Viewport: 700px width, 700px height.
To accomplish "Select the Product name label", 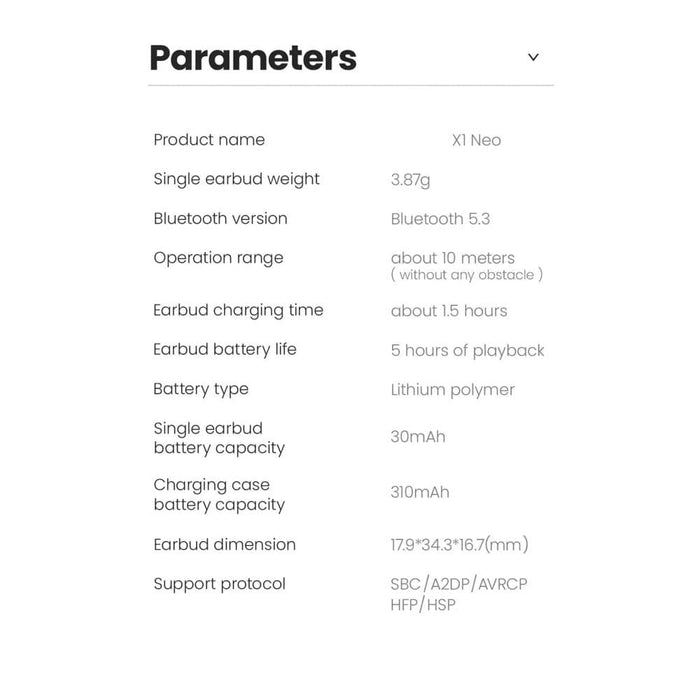I will tap(209, 139).
